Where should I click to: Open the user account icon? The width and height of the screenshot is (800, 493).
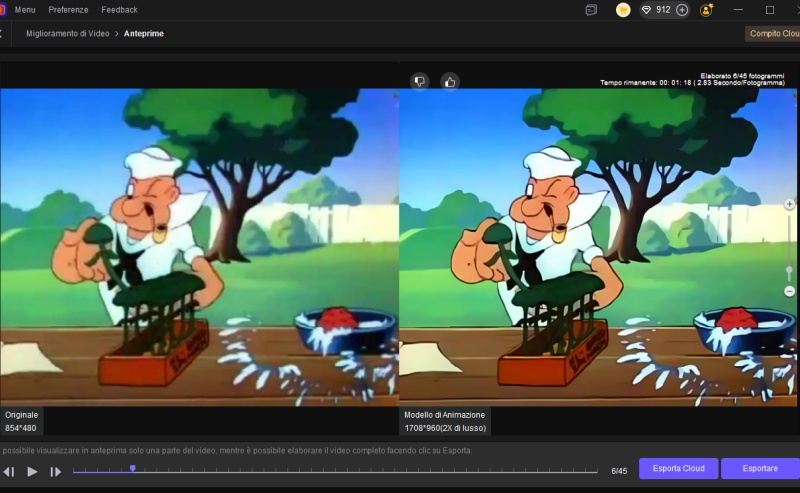[707, 10]
